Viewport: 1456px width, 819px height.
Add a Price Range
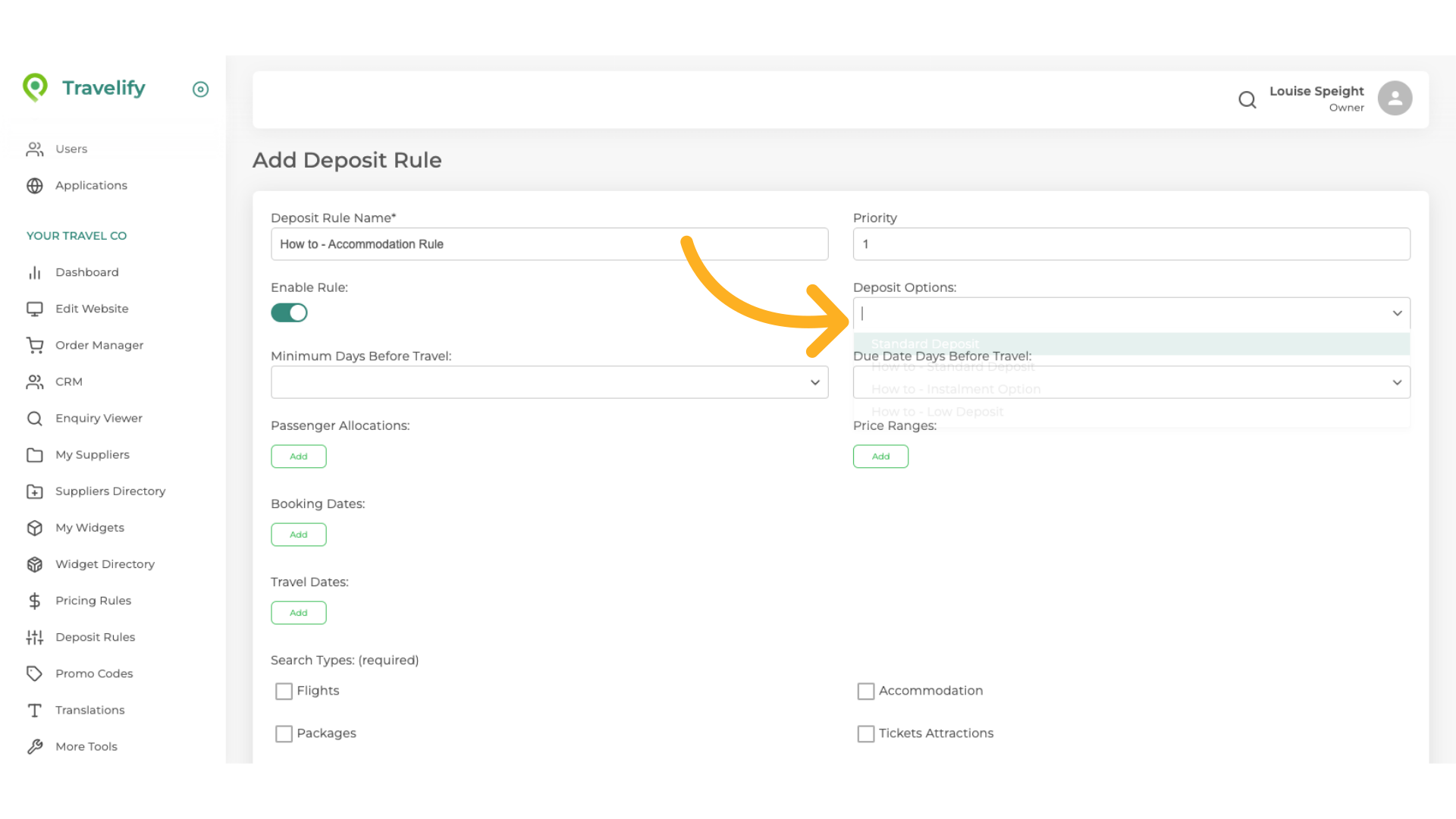pos(880,456)
